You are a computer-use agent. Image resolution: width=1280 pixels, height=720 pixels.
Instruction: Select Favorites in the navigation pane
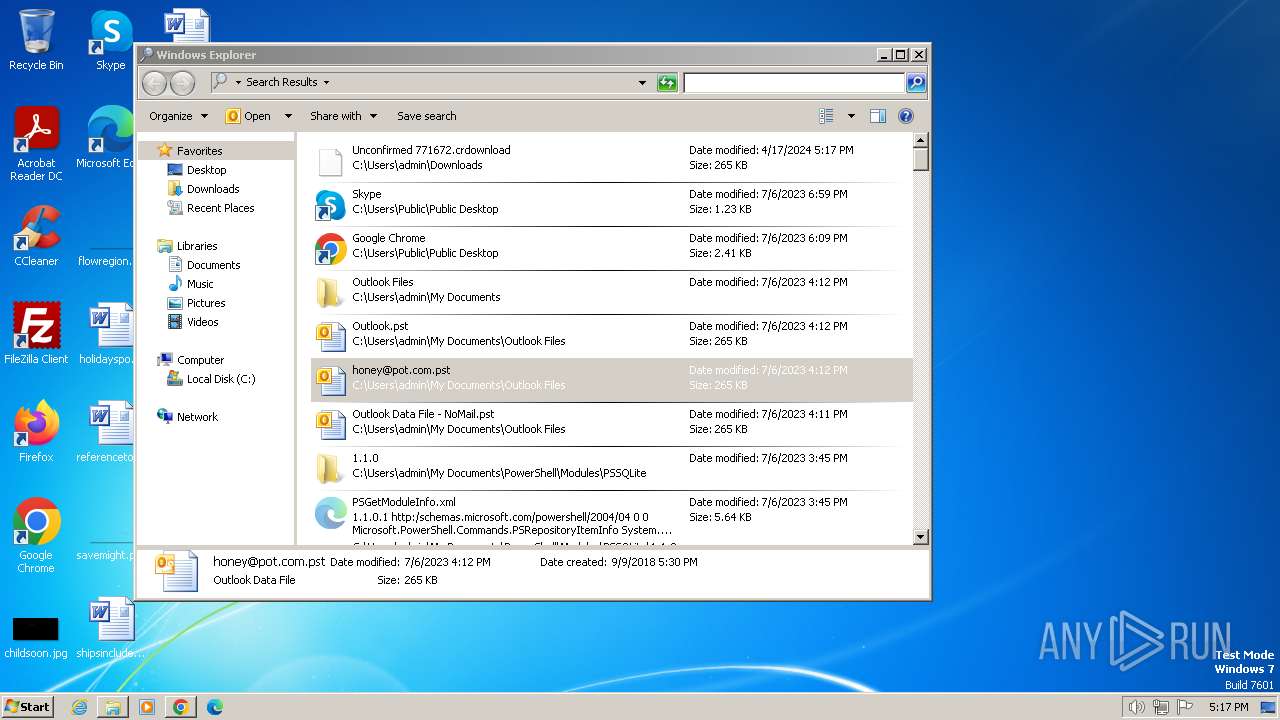tap(199, 151)
